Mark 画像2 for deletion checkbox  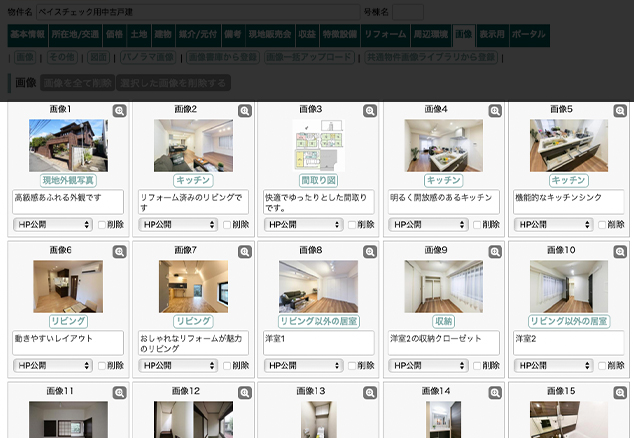coord(227,225)
